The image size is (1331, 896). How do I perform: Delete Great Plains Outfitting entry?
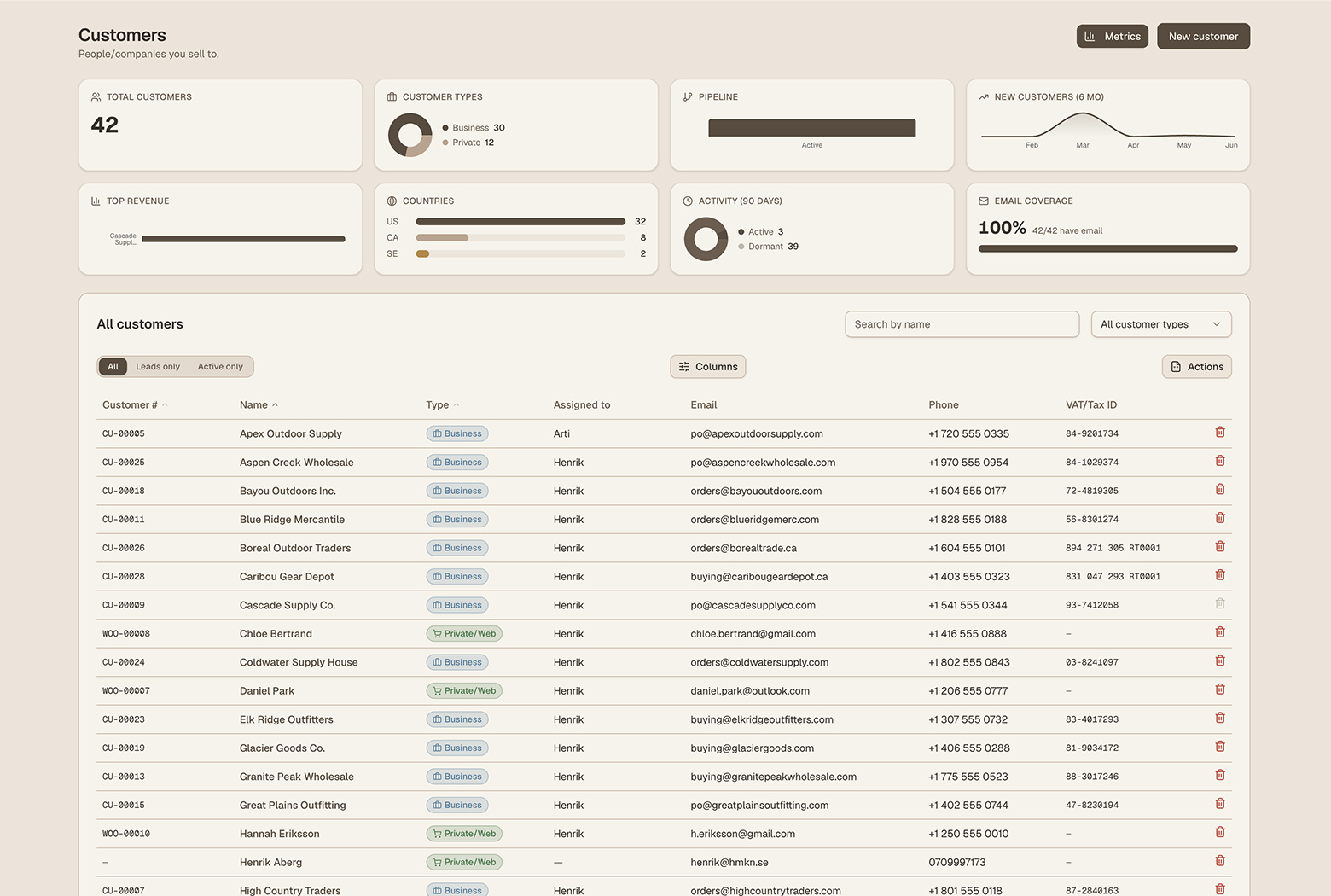(1220, 804)
